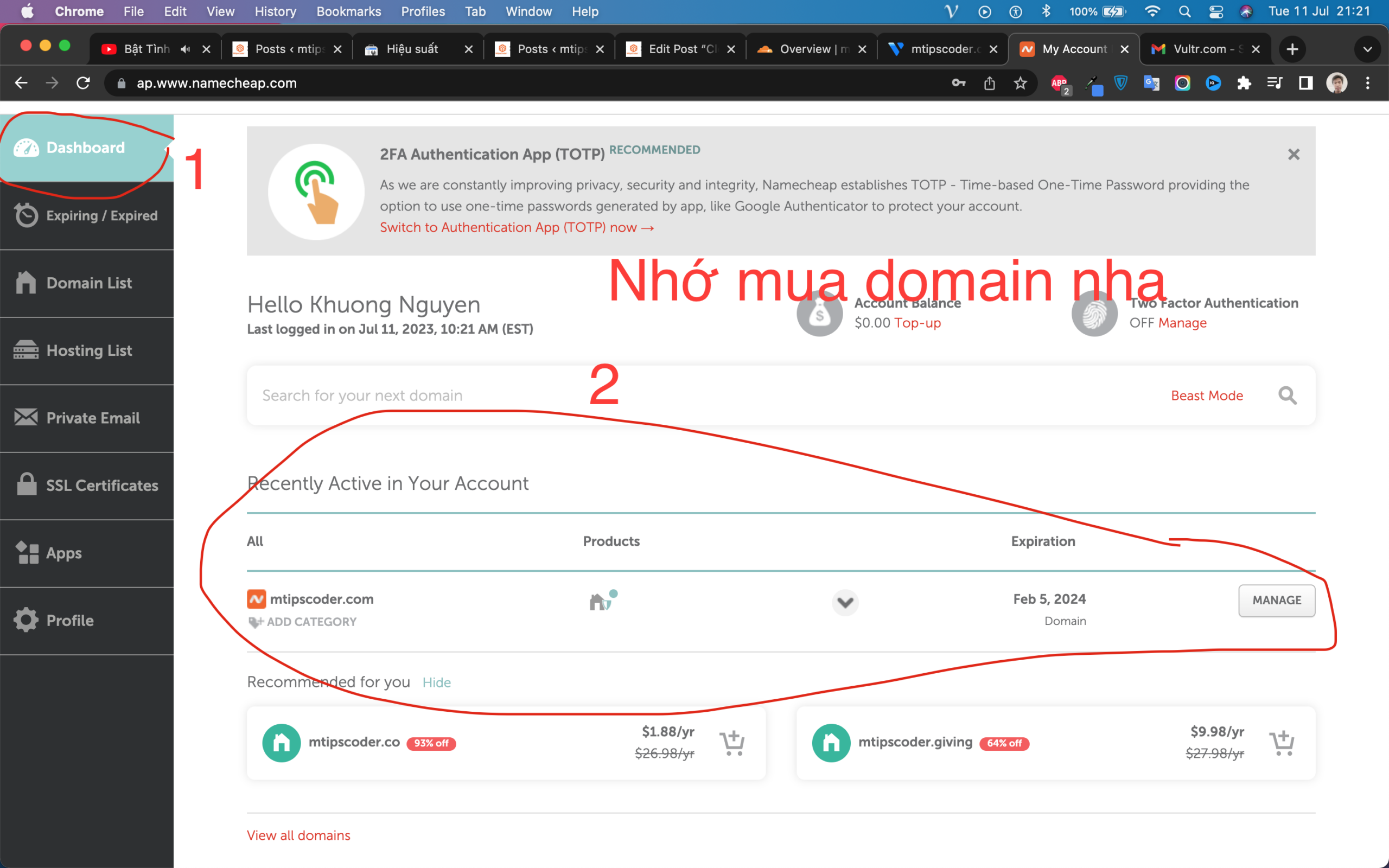Click the Private Email sidebar icon

point(25,418)
